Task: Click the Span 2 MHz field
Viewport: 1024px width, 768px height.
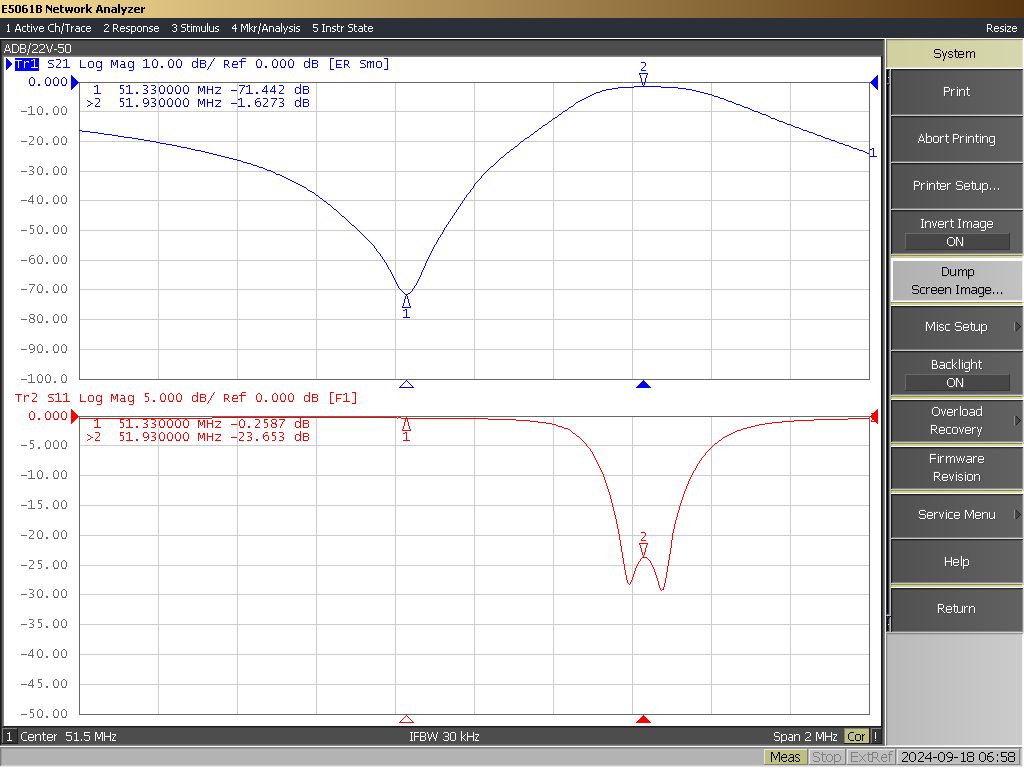Action: [x=805, y=737]
